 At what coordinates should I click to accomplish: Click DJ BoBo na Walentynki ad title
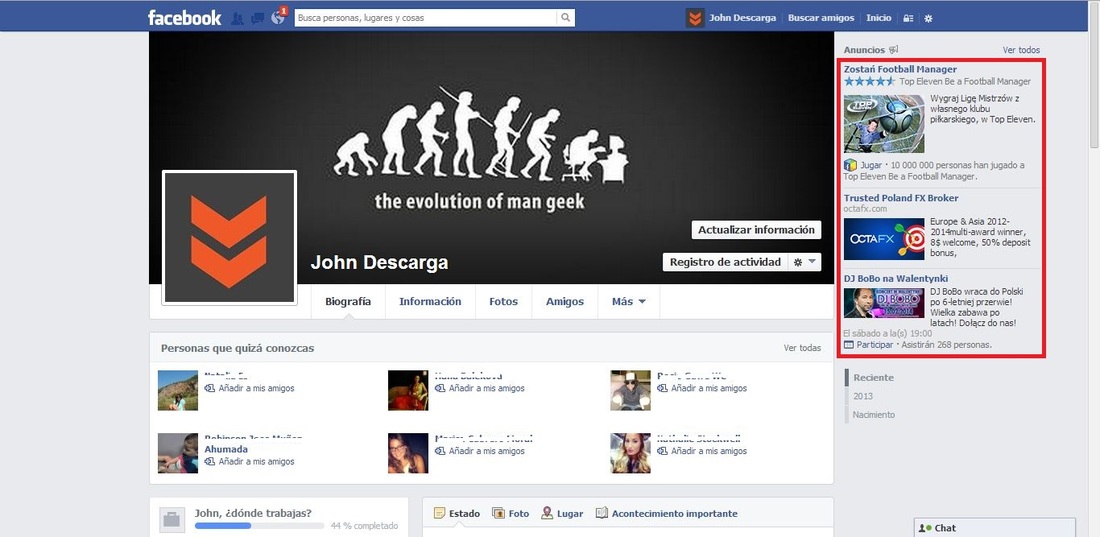tap(896, 279)
